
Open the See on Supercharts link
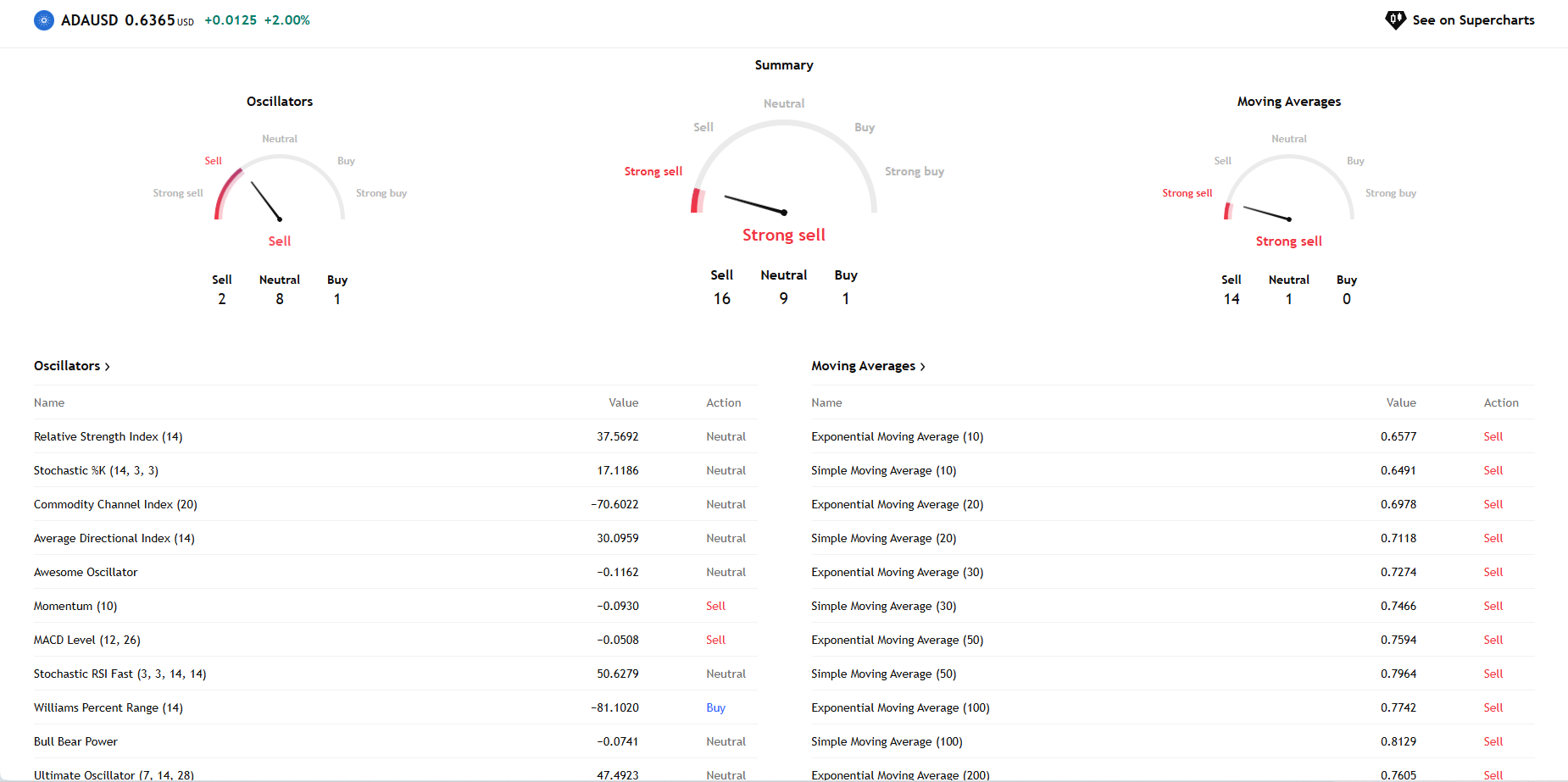pyautogui.click(x=1473, y=20)
